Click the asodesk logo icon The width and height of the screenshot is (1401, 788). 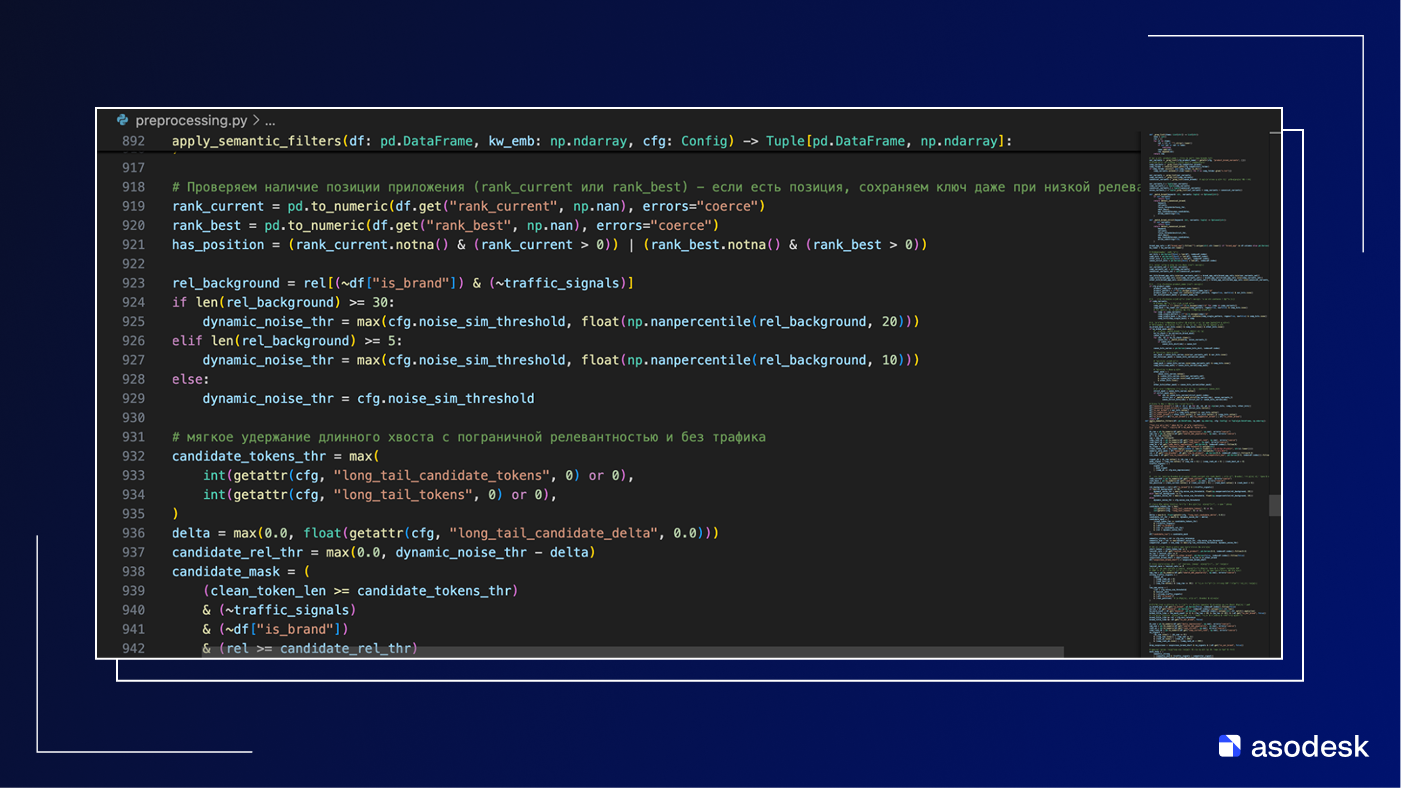1229,746
